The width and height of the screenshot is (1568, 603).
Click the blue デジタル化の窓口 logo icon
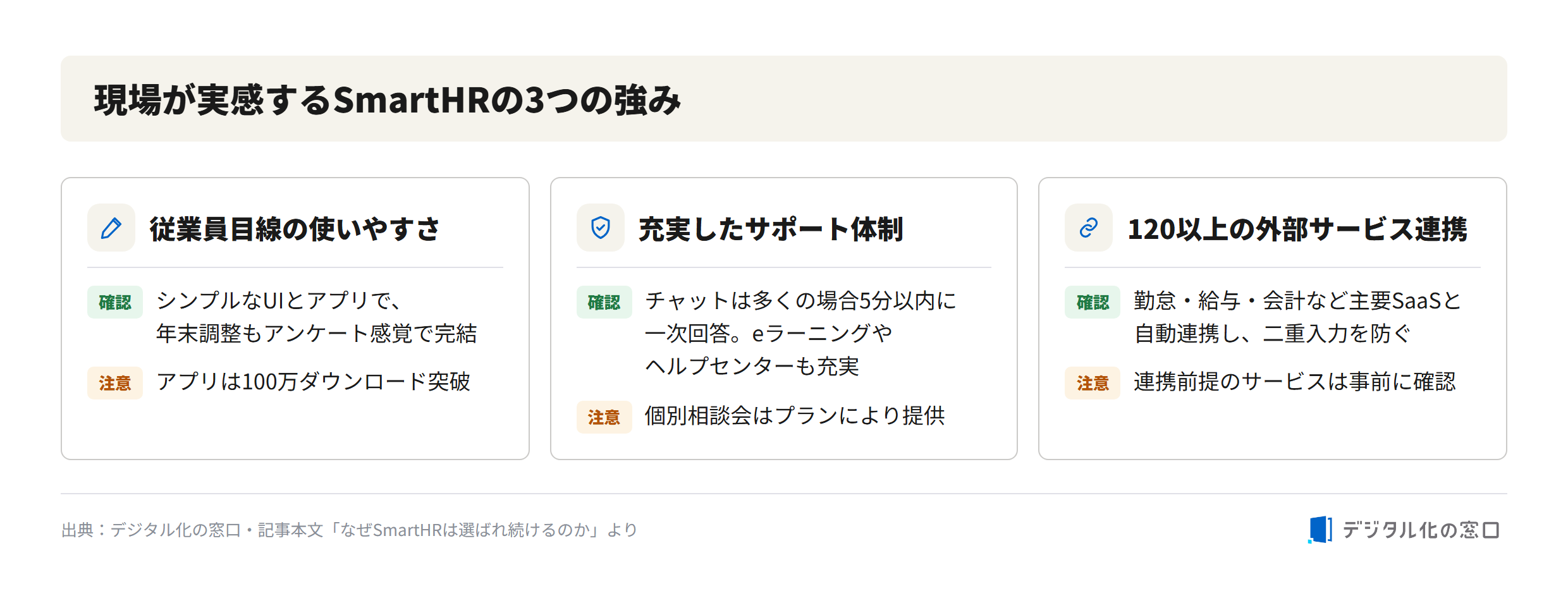[x=1320, y=530]
